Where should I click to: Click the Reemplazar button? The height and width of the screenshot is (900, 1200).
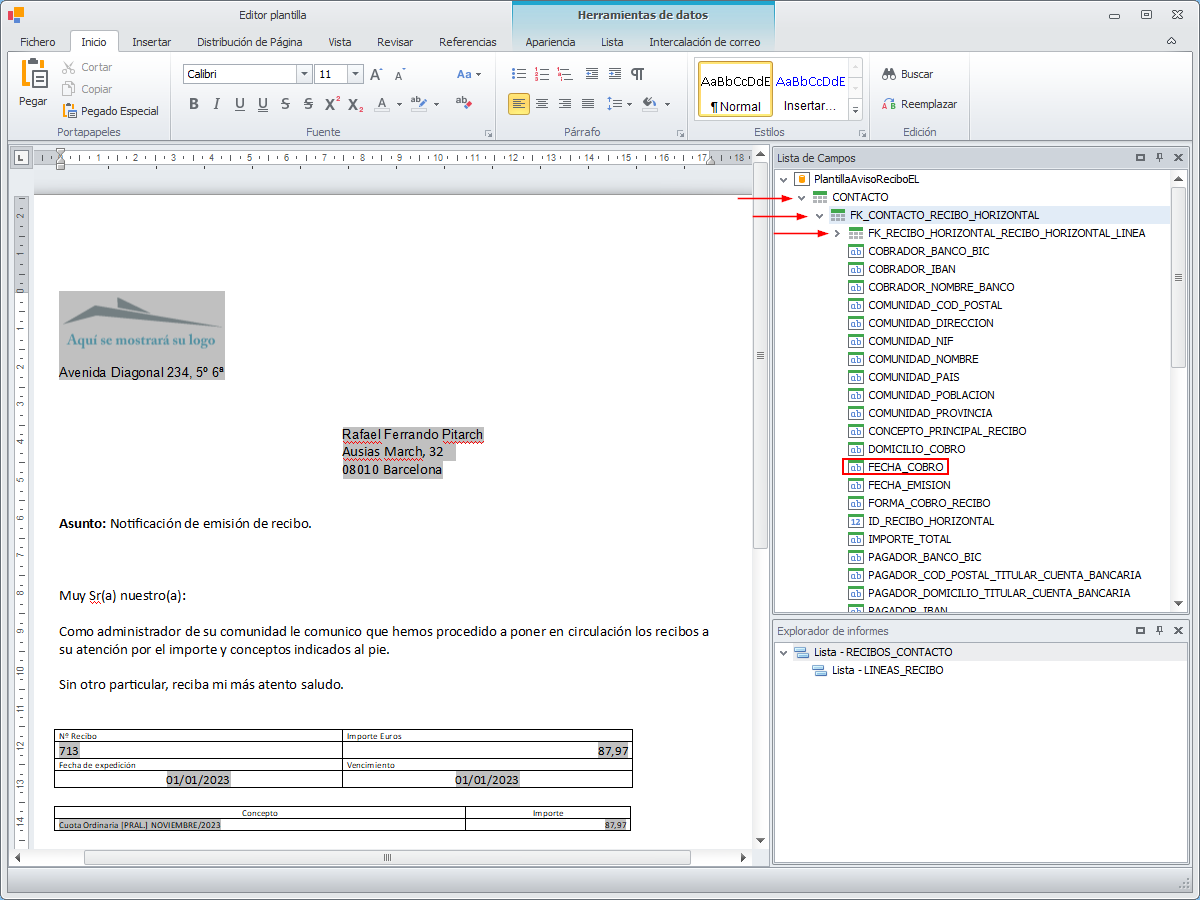919,104
